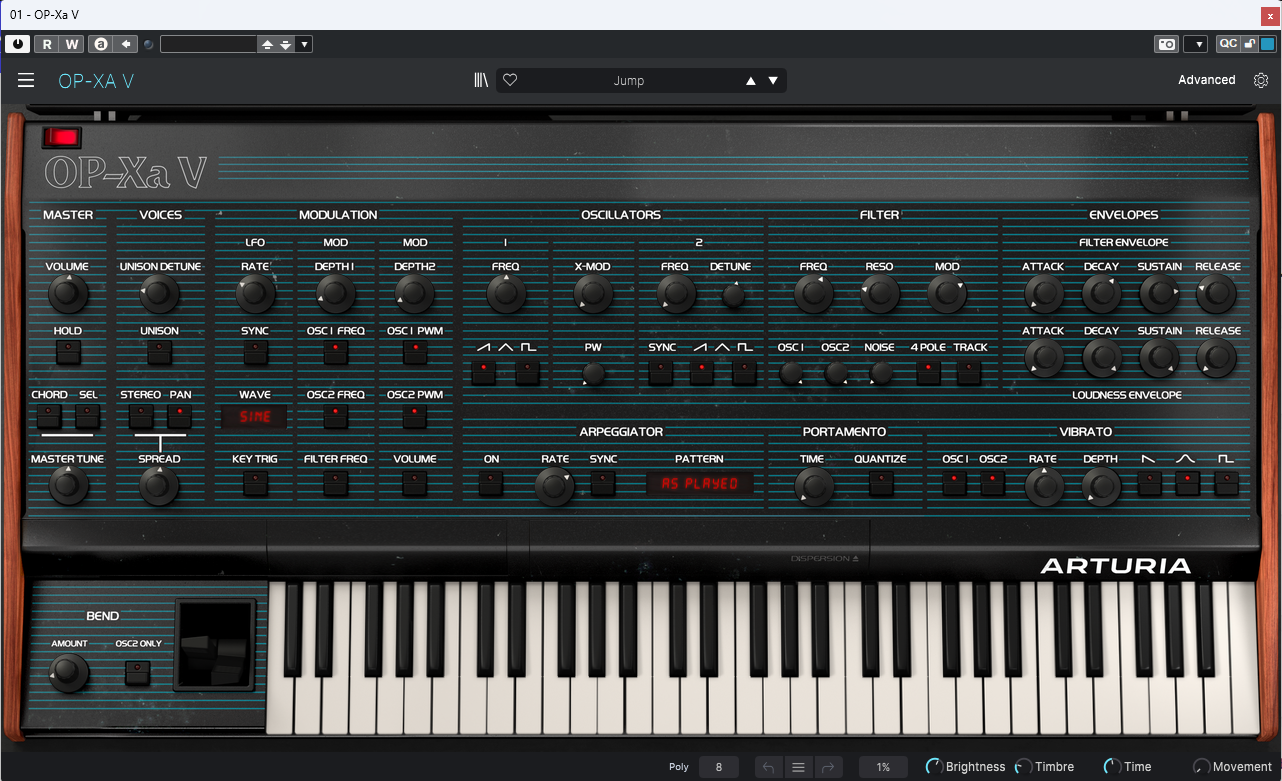Toggle OSC1 FREQ modulation button

pos(335,351)
